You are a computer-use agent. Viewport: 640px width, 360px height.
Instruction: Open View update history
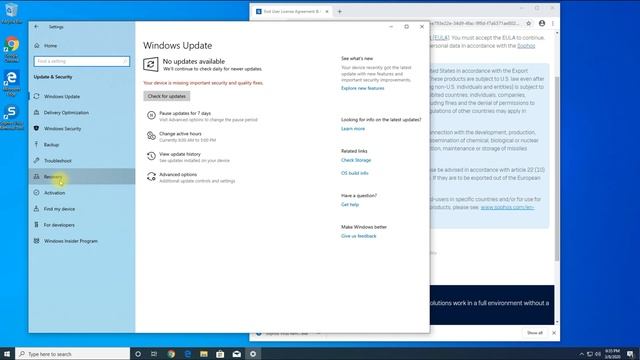[180, 154]
